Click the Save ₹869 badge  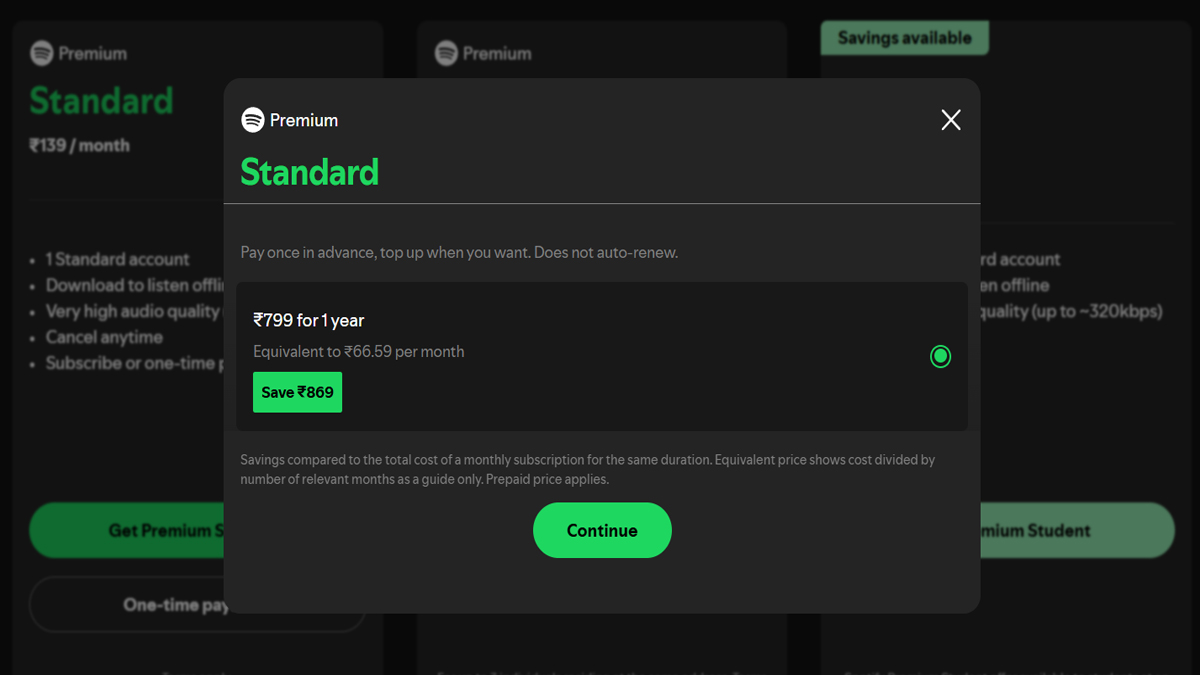tap(297, 392)
